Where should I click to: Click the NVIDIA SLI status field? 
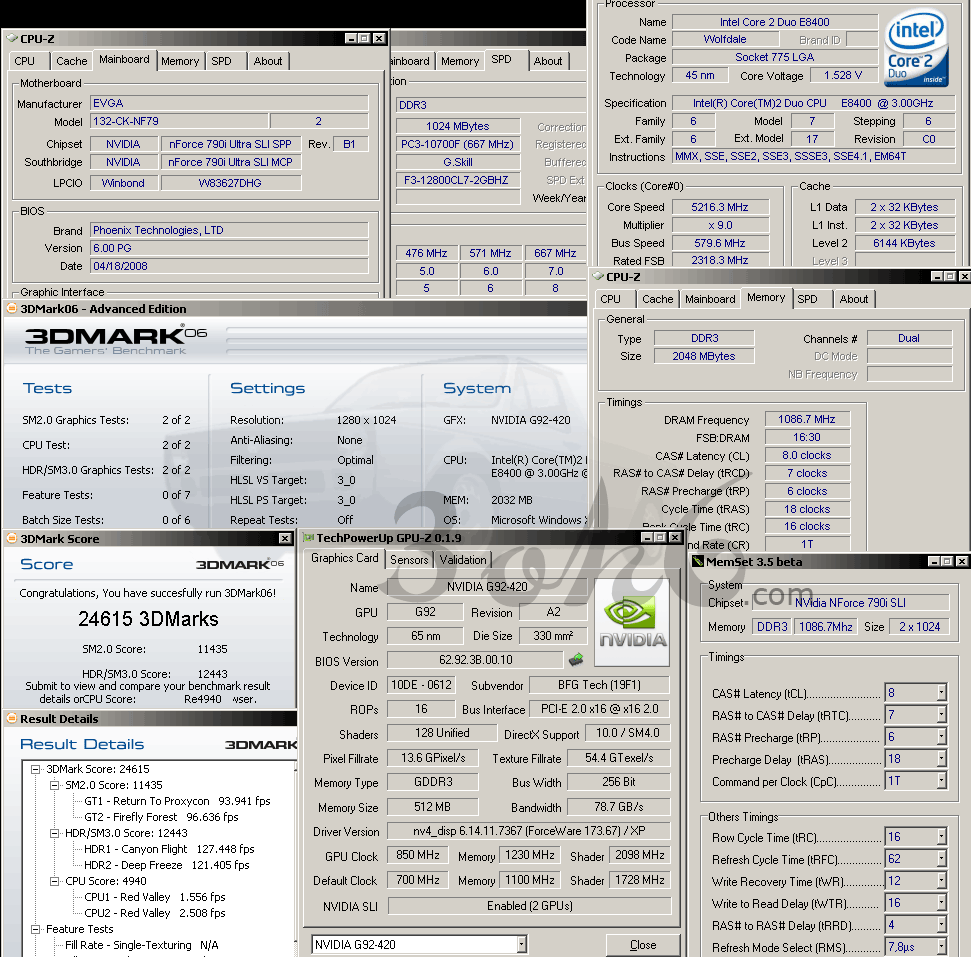click(x=529, y=906)
